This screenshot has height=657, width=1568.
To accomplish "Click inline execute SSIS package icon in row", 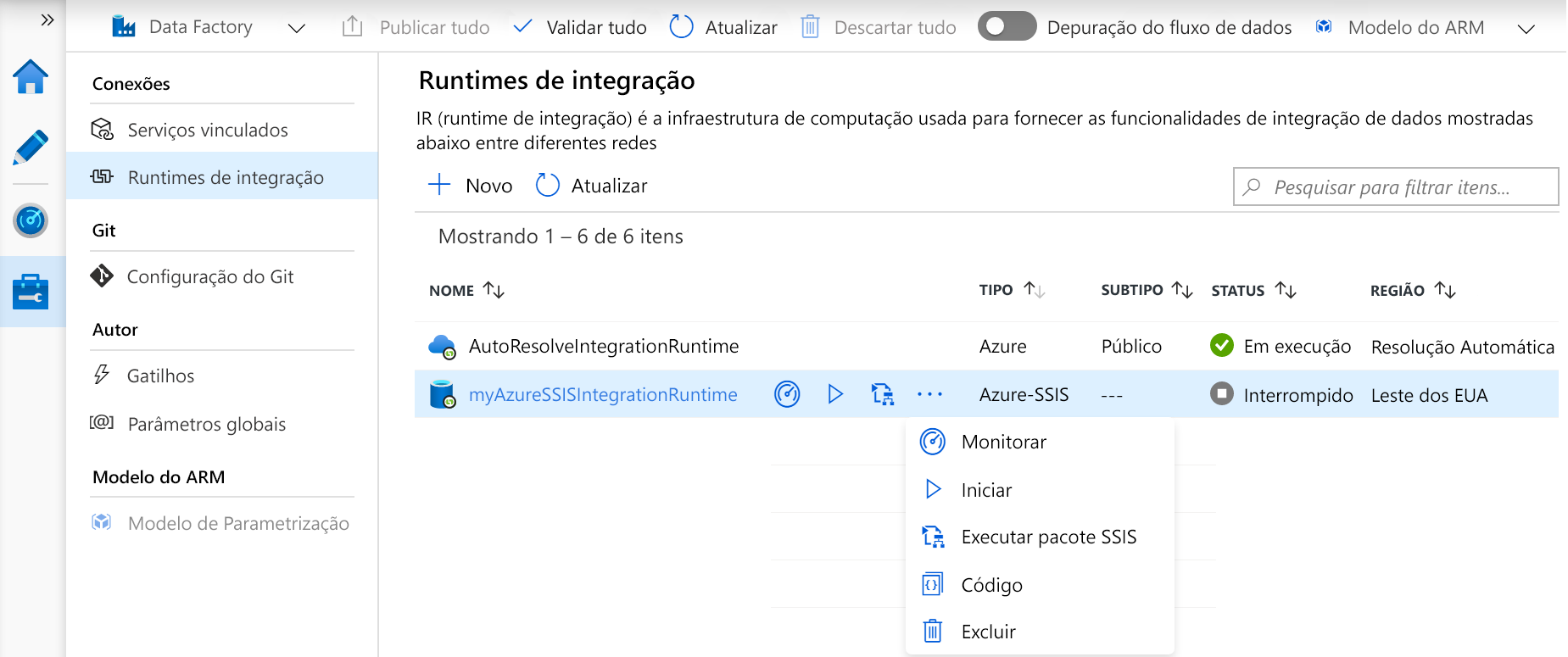I will 883,394.
